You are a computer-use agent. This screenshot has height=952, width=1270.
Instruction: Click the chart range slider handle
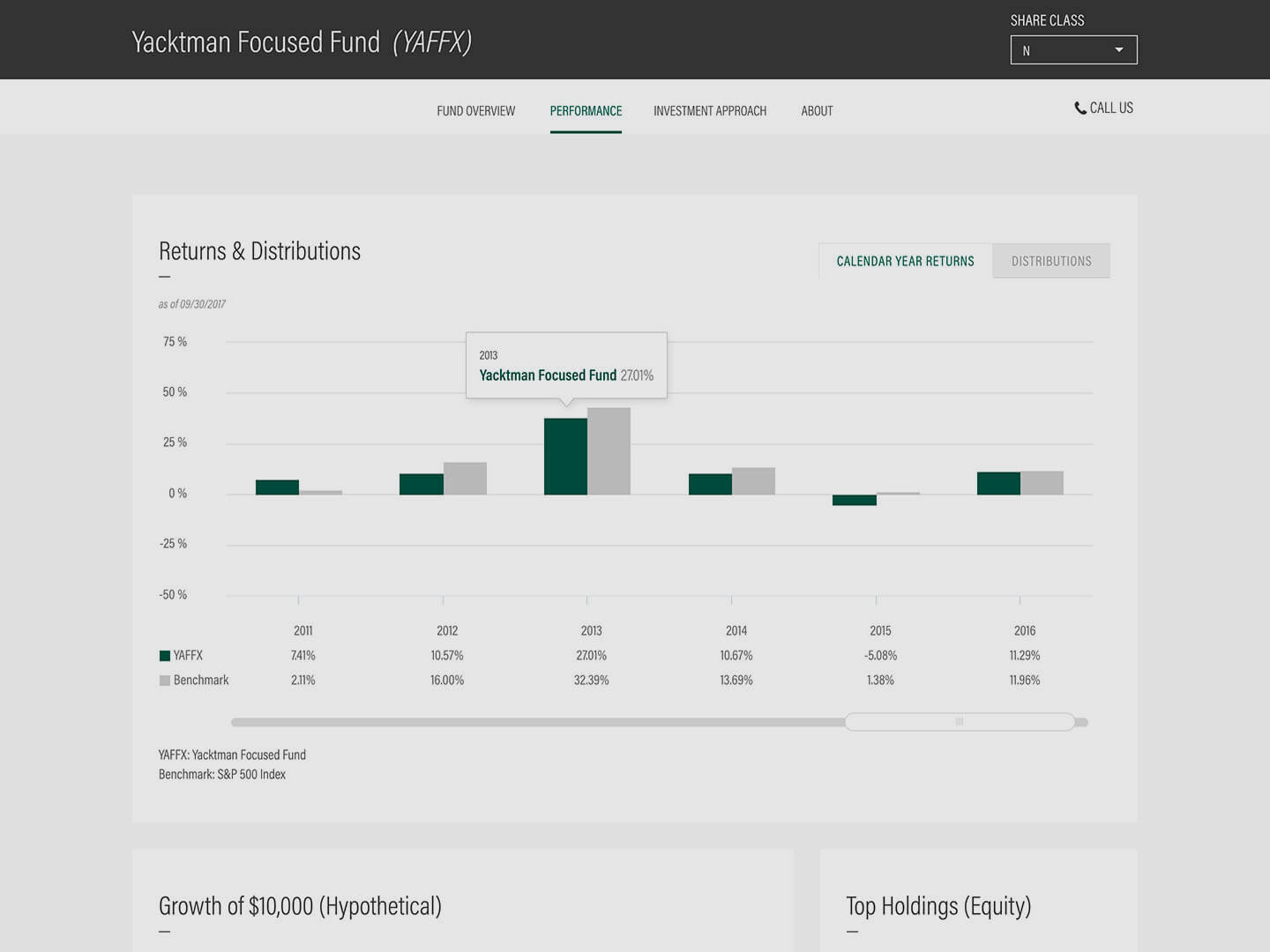[960, 722]
